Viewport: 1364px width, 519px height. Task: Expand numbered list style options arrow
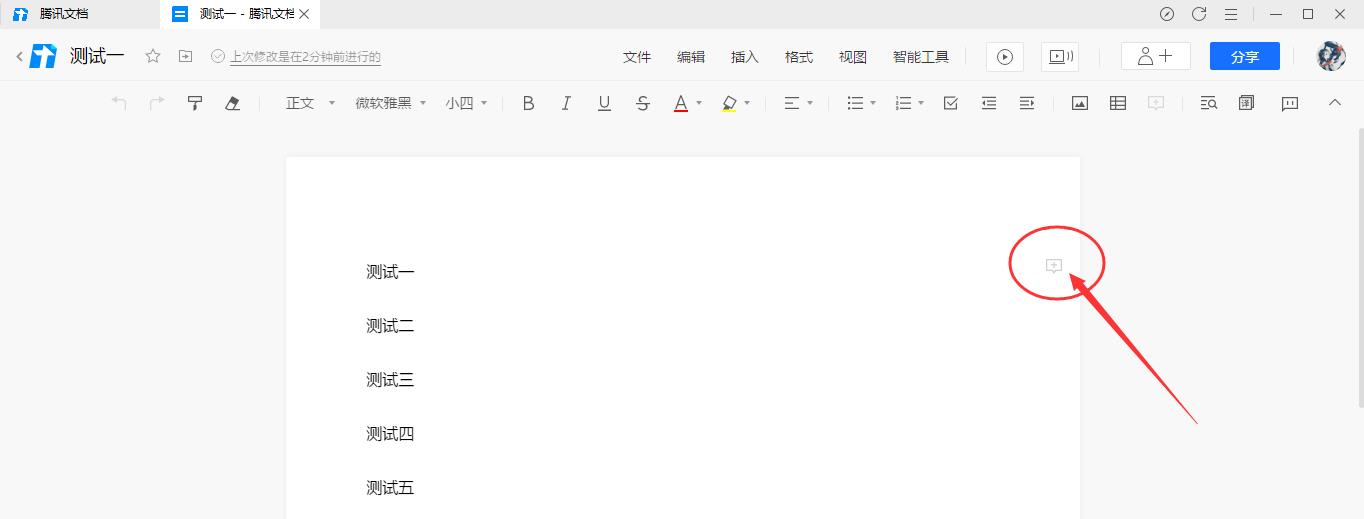(921, 103)
